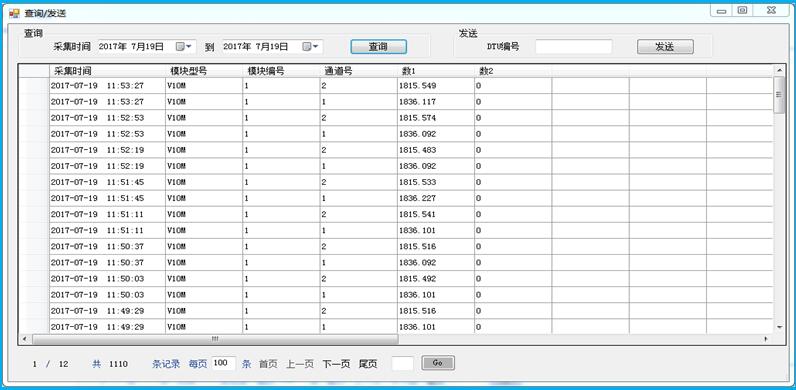Open calendar dropdown of start date picker
The height and width of the screenshot is (390, 796).
pos(184,47)
